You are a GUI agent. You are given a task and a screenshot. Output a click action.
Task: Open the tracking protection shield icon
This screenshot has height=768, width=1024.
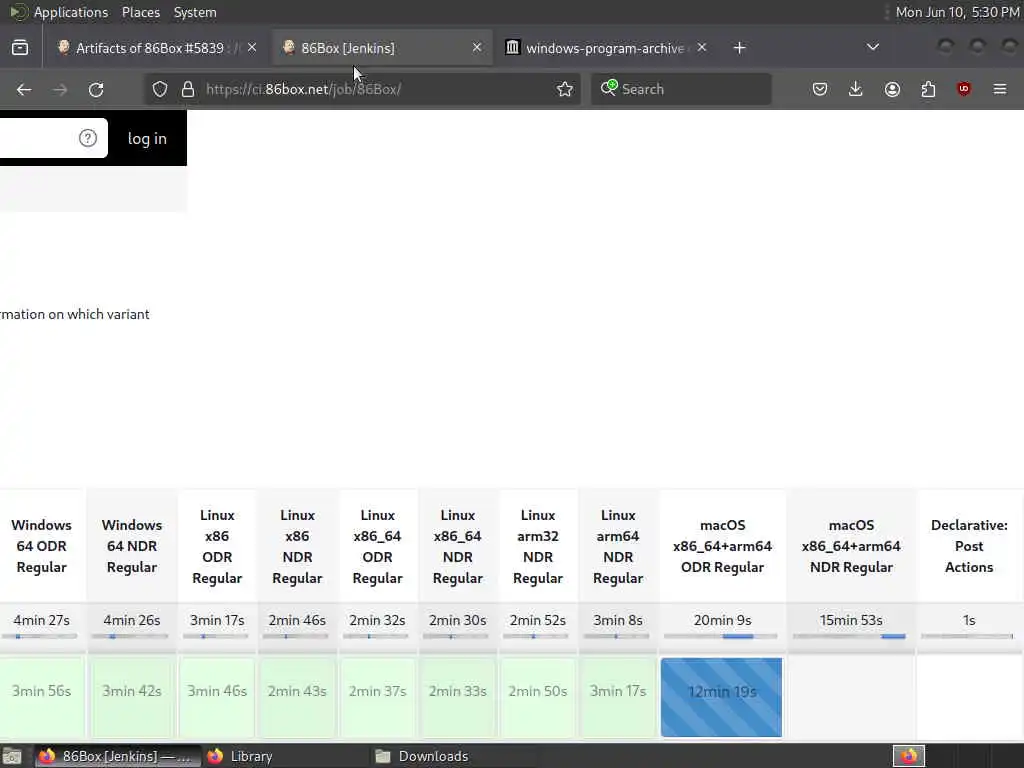[x=160, y=89]
